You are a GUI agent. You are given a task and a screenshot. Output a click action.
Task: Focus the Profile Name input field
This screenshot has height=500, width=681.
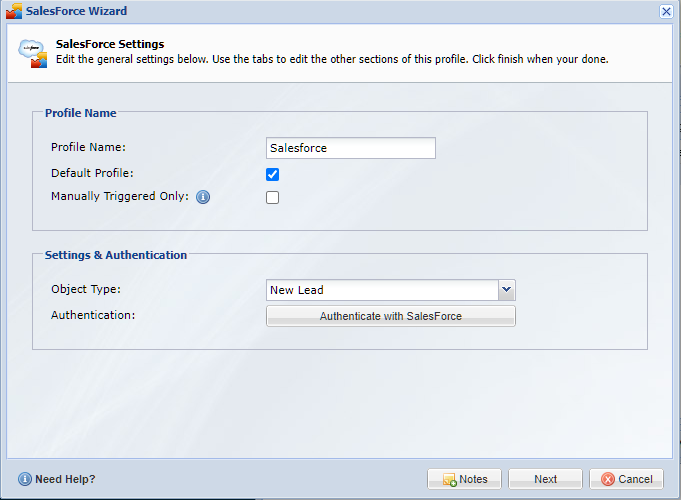coord(350,148)
